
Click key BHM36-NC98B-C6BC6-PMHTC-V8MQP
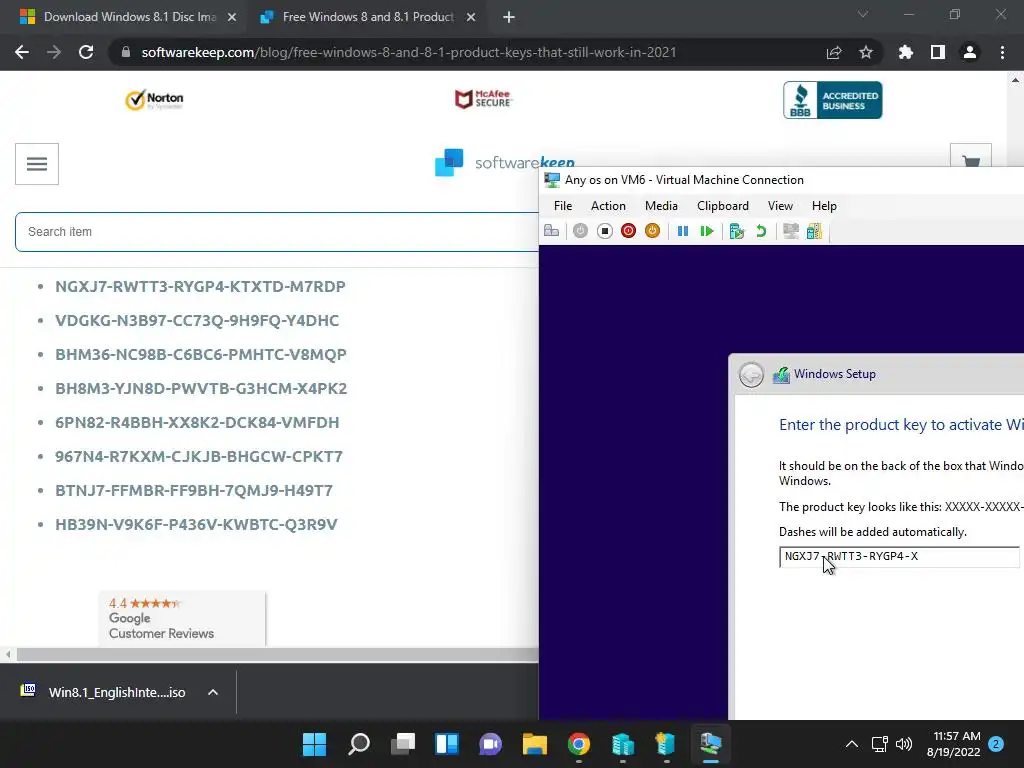click(200, 354)
